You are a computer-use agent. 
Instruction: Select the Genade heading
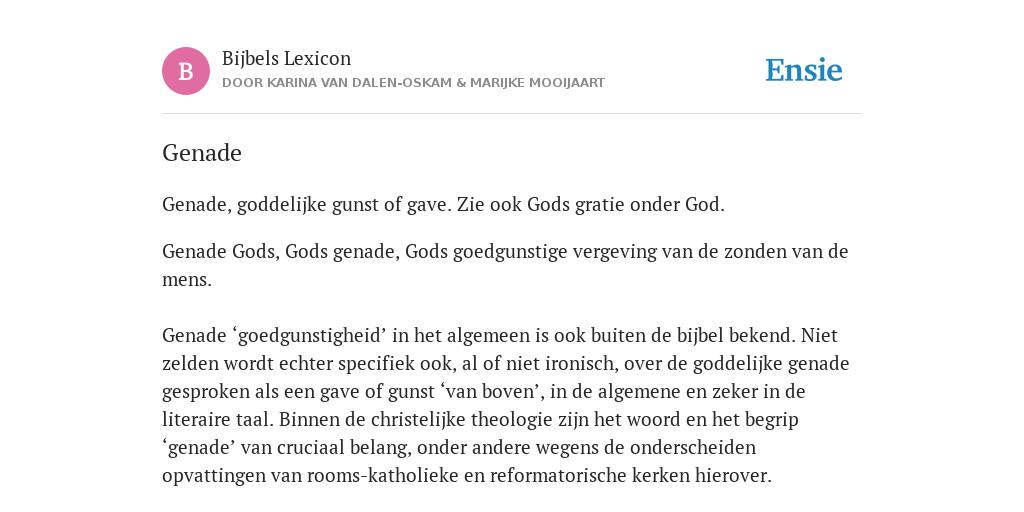[x=202, y=153]
